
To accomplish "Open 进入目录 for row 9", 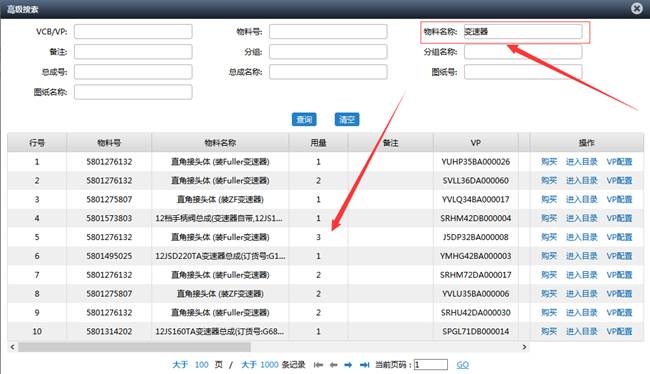I will (582, 313).
